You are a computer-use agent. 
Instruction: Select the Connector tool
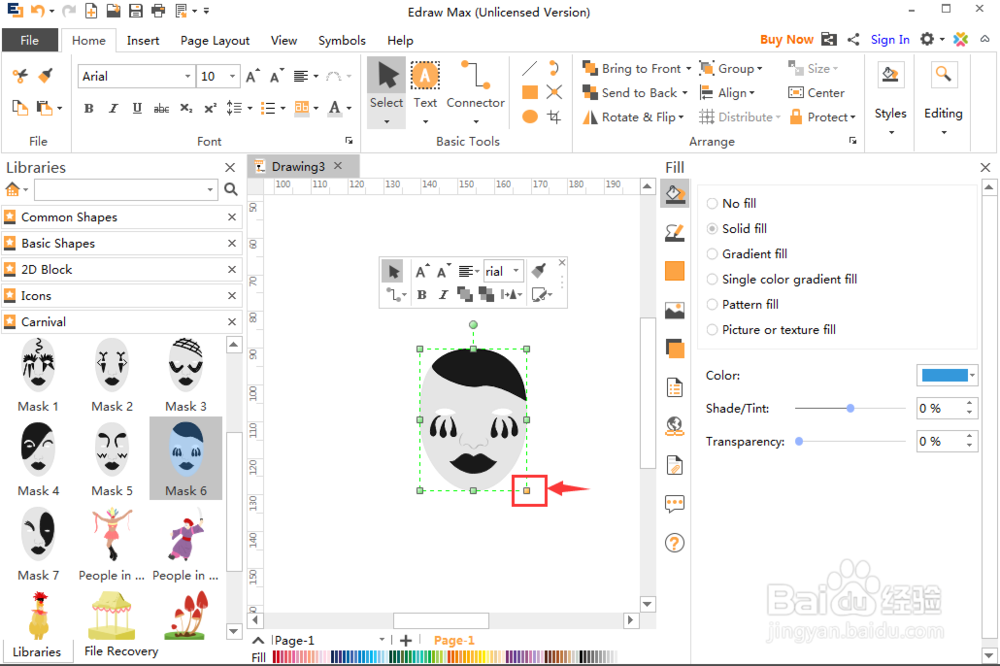pyautogui.click(x=475, y=86)
